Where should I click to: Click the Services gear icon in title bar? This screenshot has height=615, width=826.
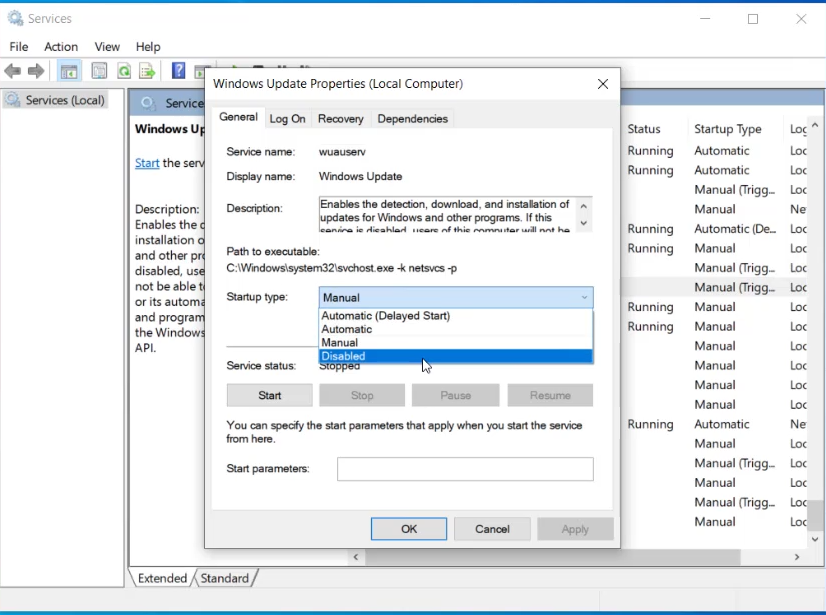click(x=15, y=18)
